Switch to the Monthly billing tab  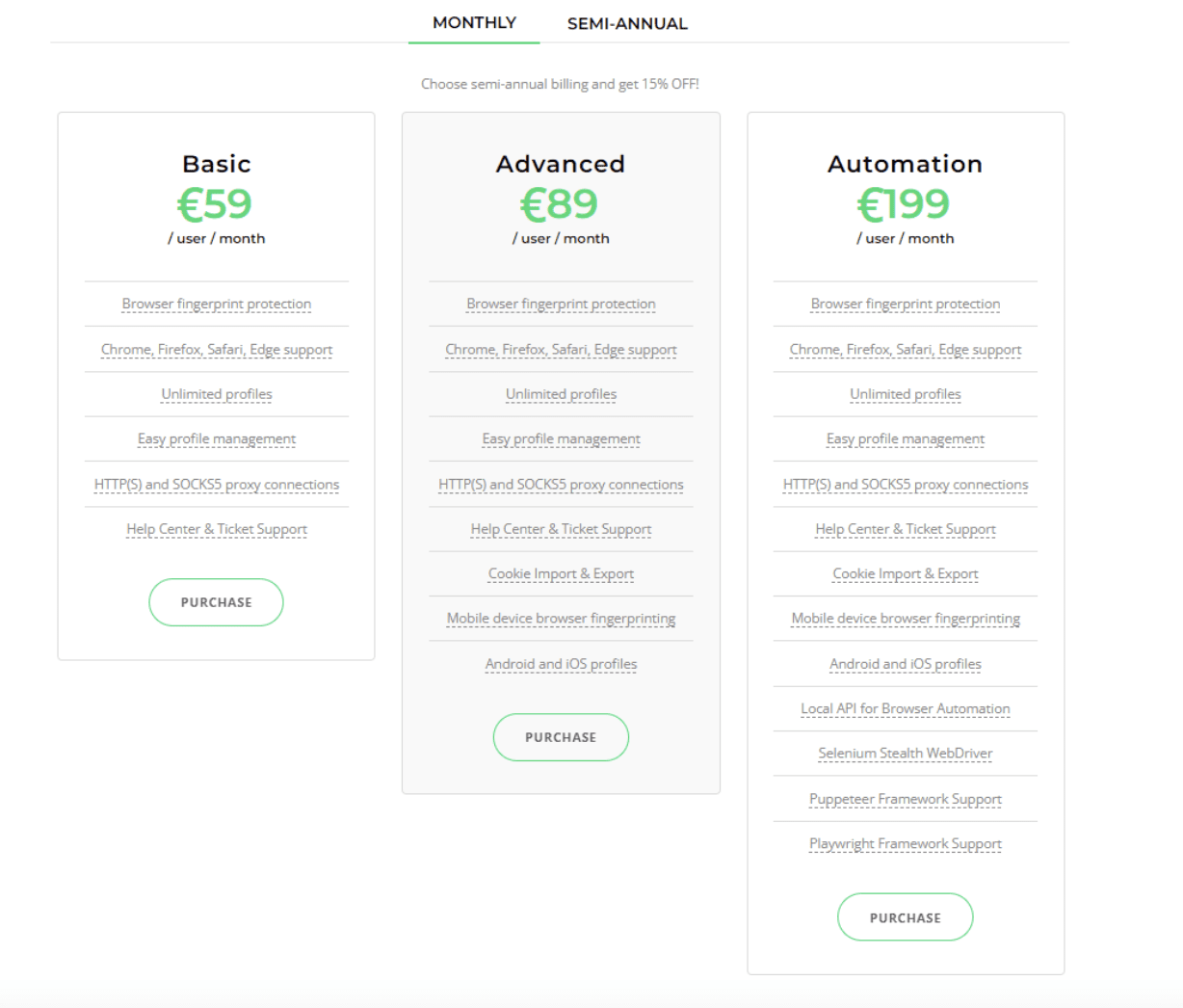pos(474,23)
